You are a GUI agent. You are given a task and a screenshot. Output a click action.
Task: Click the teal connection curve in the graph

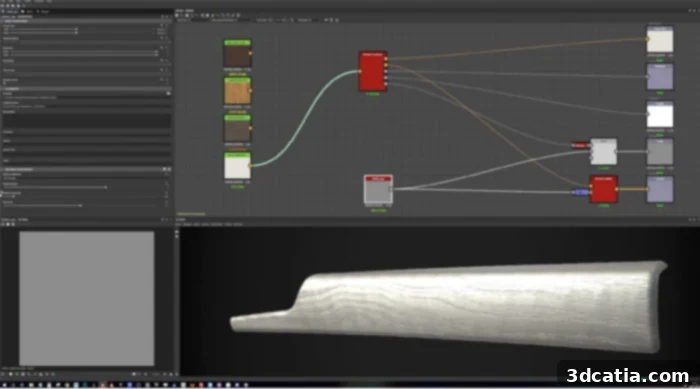point(305,118)
